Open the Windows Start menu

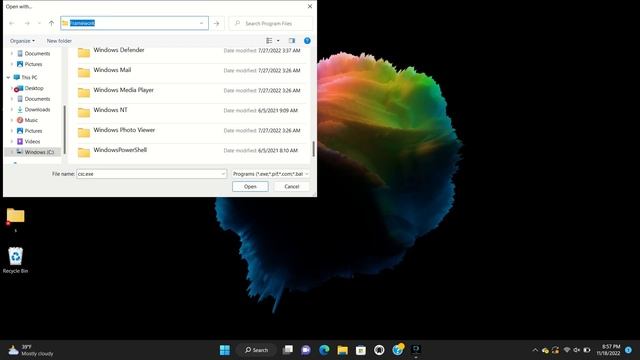(x=225, y=350)
